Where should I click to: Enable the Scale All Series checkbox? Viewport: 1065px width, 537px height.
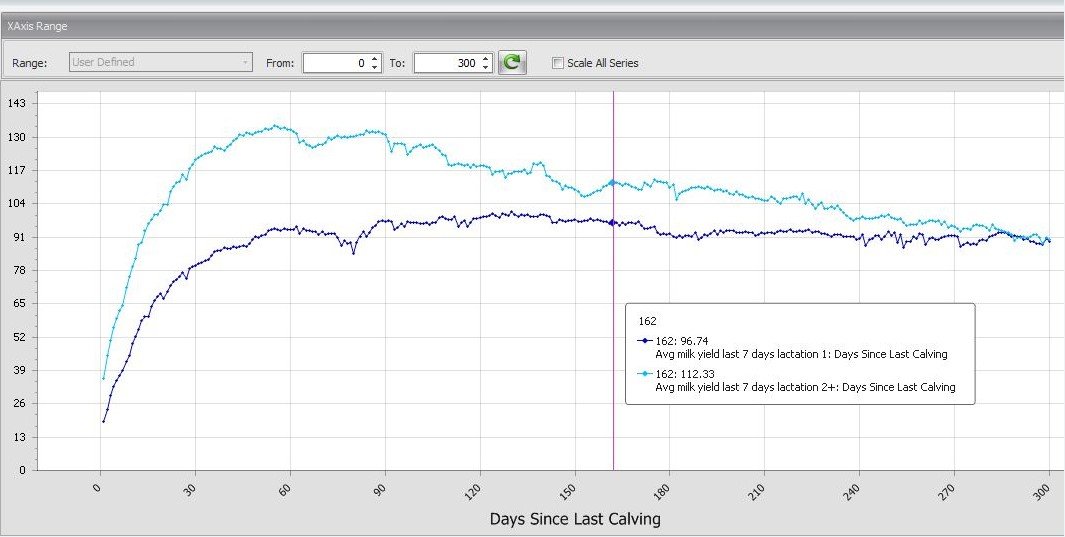click(557, 63)
